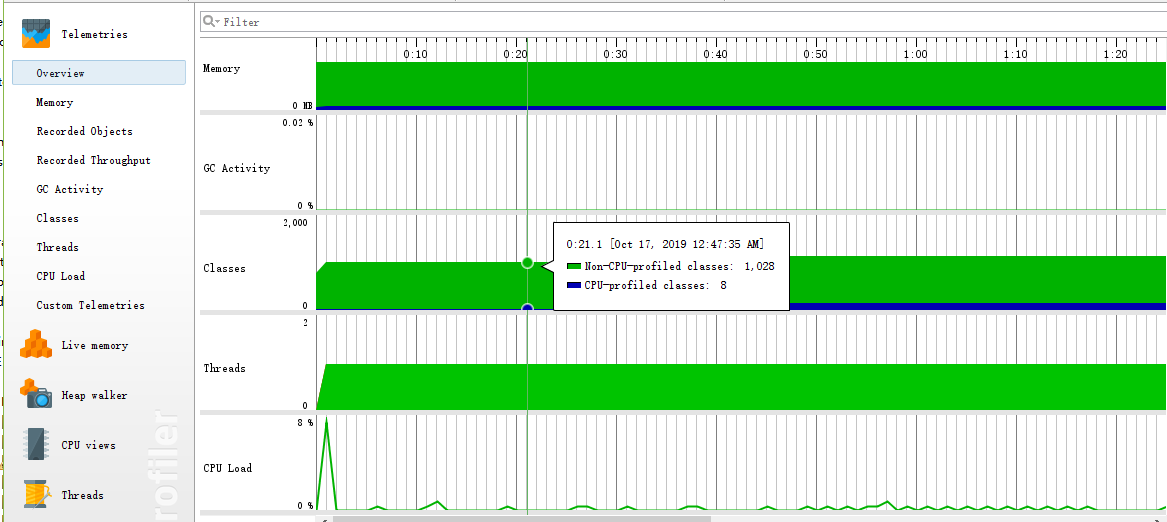Screen dimensions: 1167x522
Task: Click the 1:20 timeline tick label
Action: click(x=1116, y=54)
